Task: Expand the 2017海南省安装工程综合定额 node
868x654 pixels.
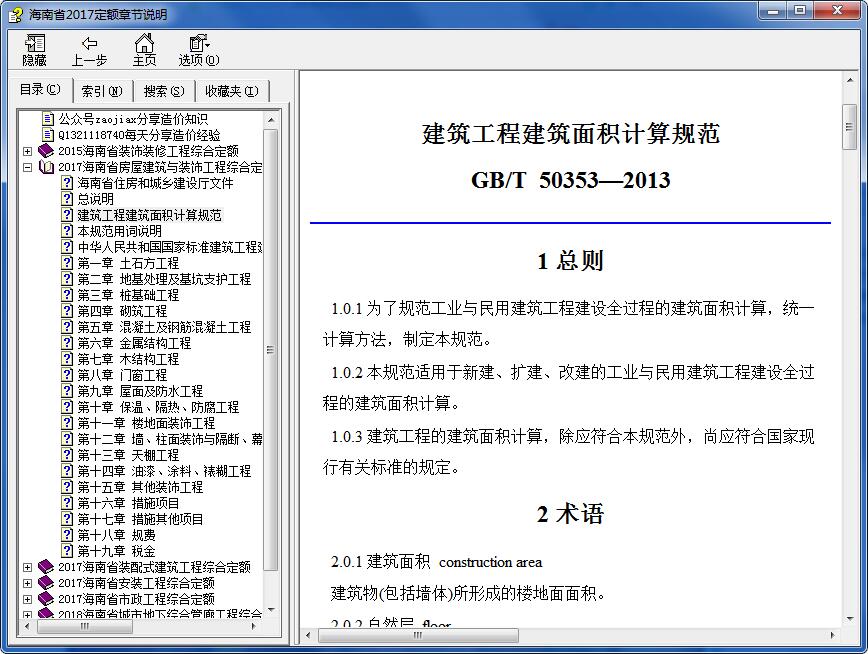Action: click(x=27, y=584)
